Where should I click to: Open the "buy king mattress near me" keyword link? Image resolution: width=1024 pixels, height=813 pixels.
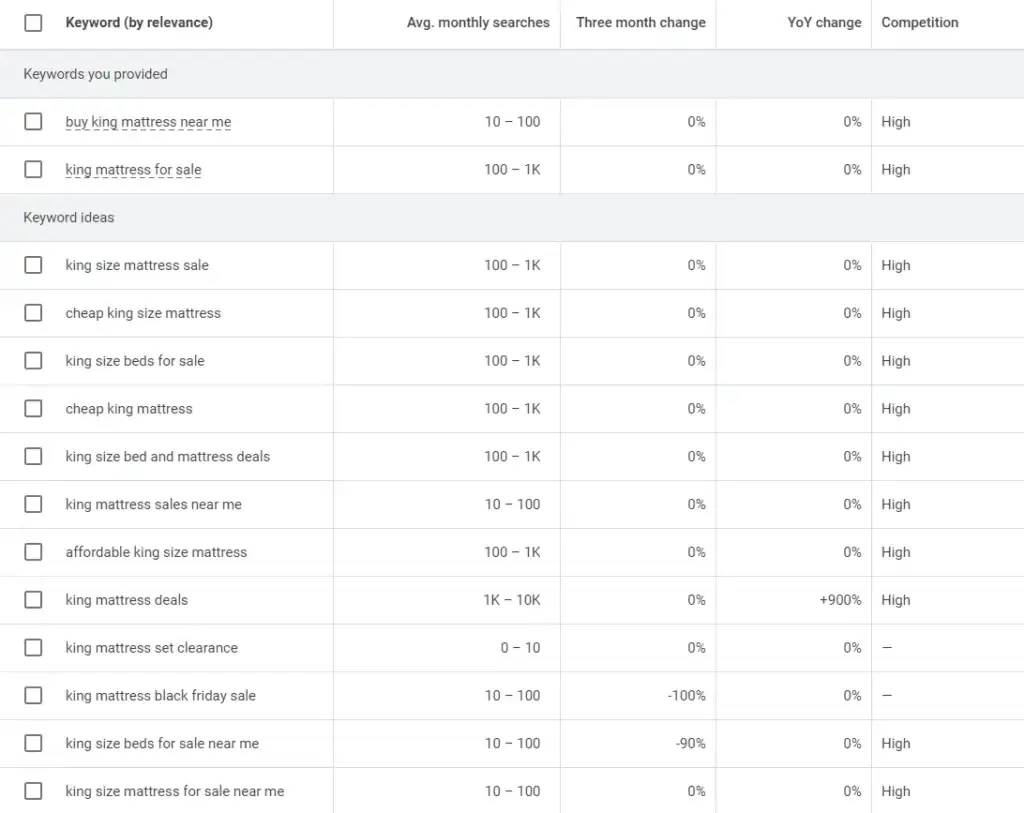[x=148, y=121]
